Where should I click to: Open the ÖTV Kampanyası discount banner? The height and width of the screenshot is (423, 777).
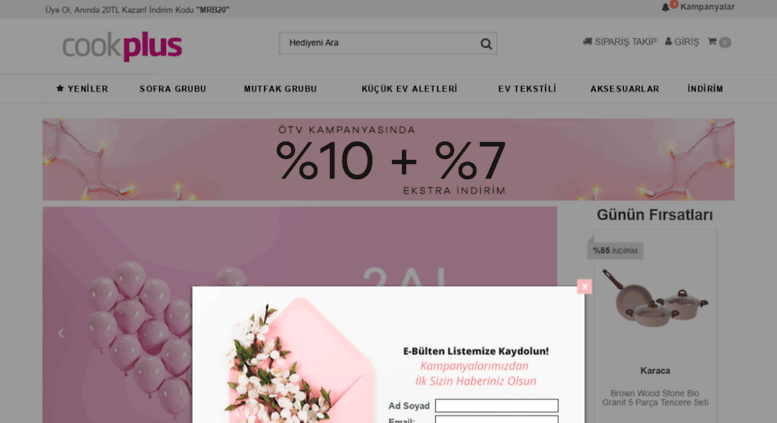point(388,159)
